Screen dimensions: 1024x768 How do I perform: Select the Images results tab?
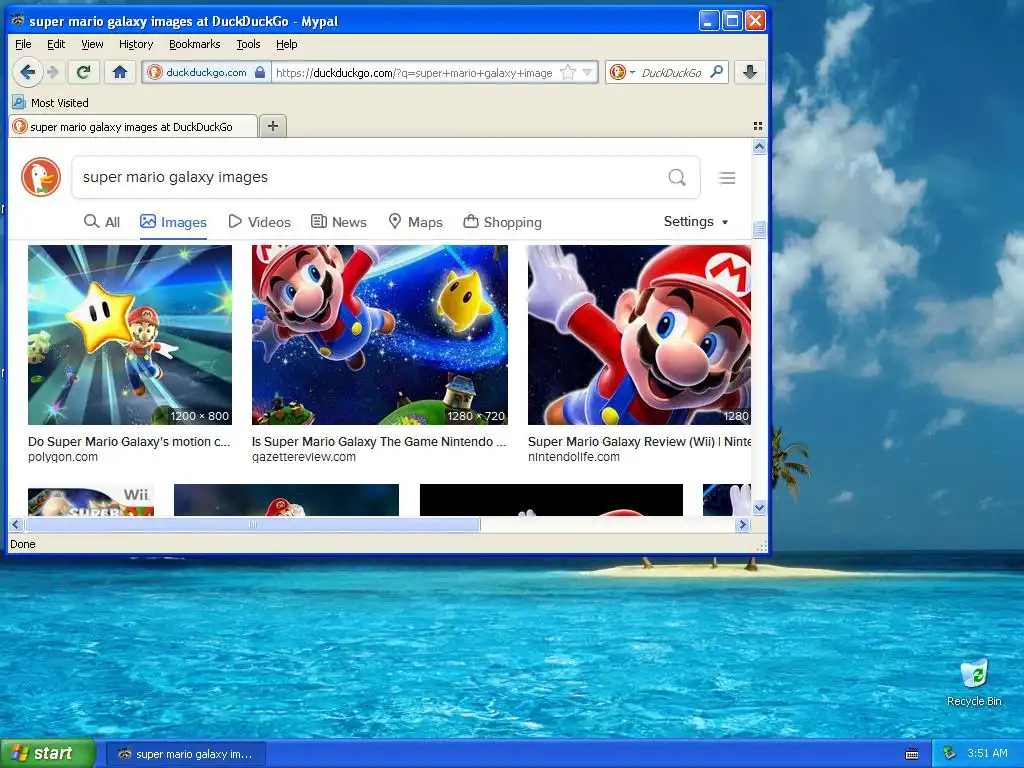(173, 222)
